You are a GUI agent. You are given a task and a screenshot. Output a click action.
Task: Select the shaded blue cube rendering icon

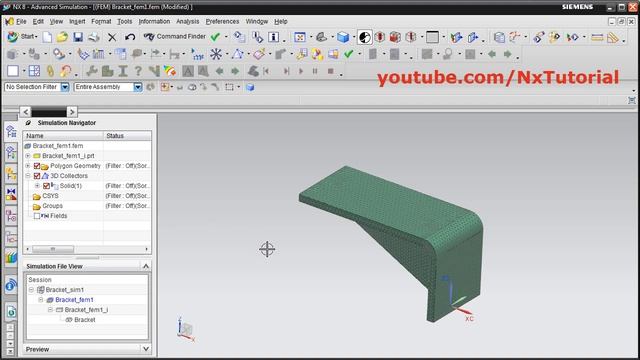pos(343,37)
